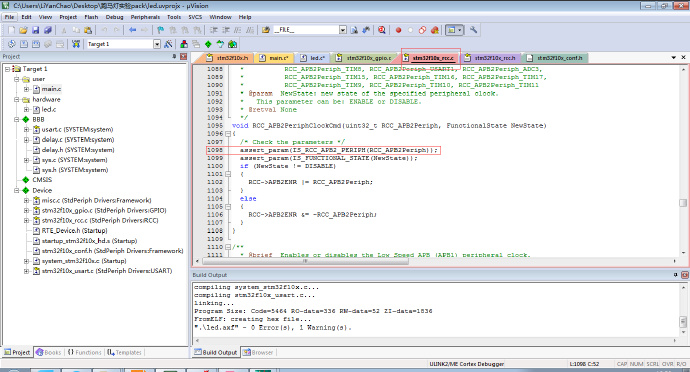Open the SVCS menu
Image resolution: width=690 pixels, height=372 pixels.
(x=195, y=17)
